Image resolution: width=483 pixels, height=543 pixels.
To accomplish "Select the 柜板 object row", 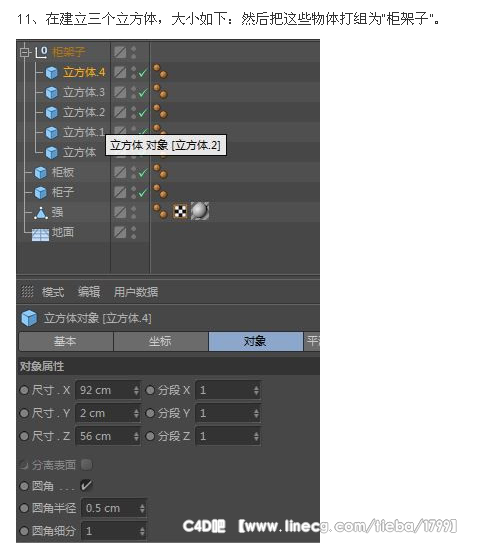I will [x=63, y=172].
